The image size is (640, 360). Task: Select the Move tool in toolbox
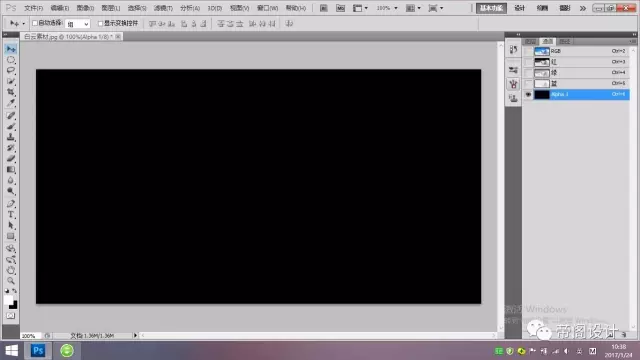click(x=11, y=49)
